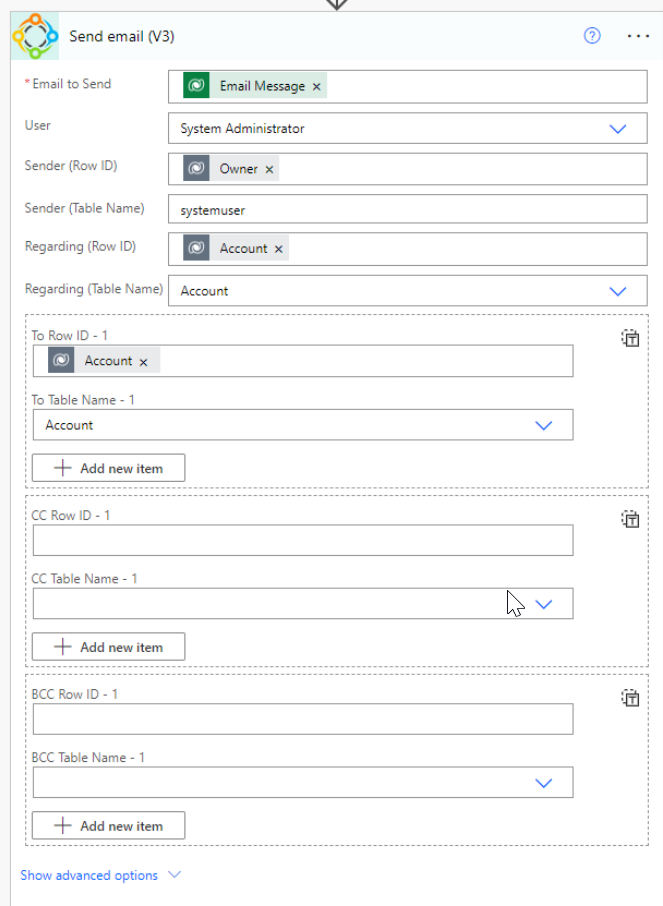Click the Sender (Table Name) systemuser field
663x906 pixels.
click(x=408, y=209)
